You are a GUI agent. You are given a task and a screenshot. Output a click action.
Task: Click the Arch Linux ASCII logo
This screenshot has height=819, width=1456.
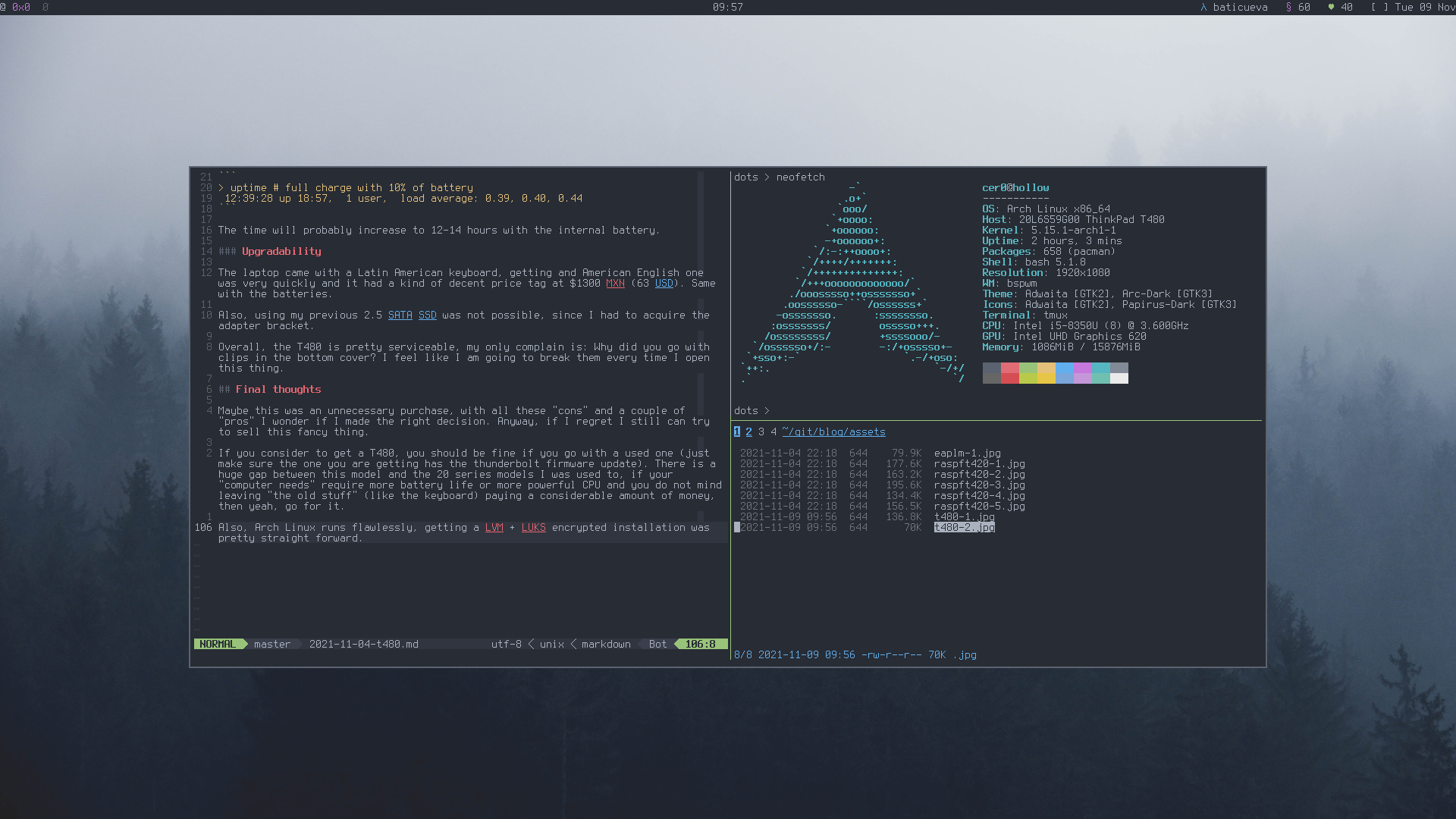click(x=852, y=283)
